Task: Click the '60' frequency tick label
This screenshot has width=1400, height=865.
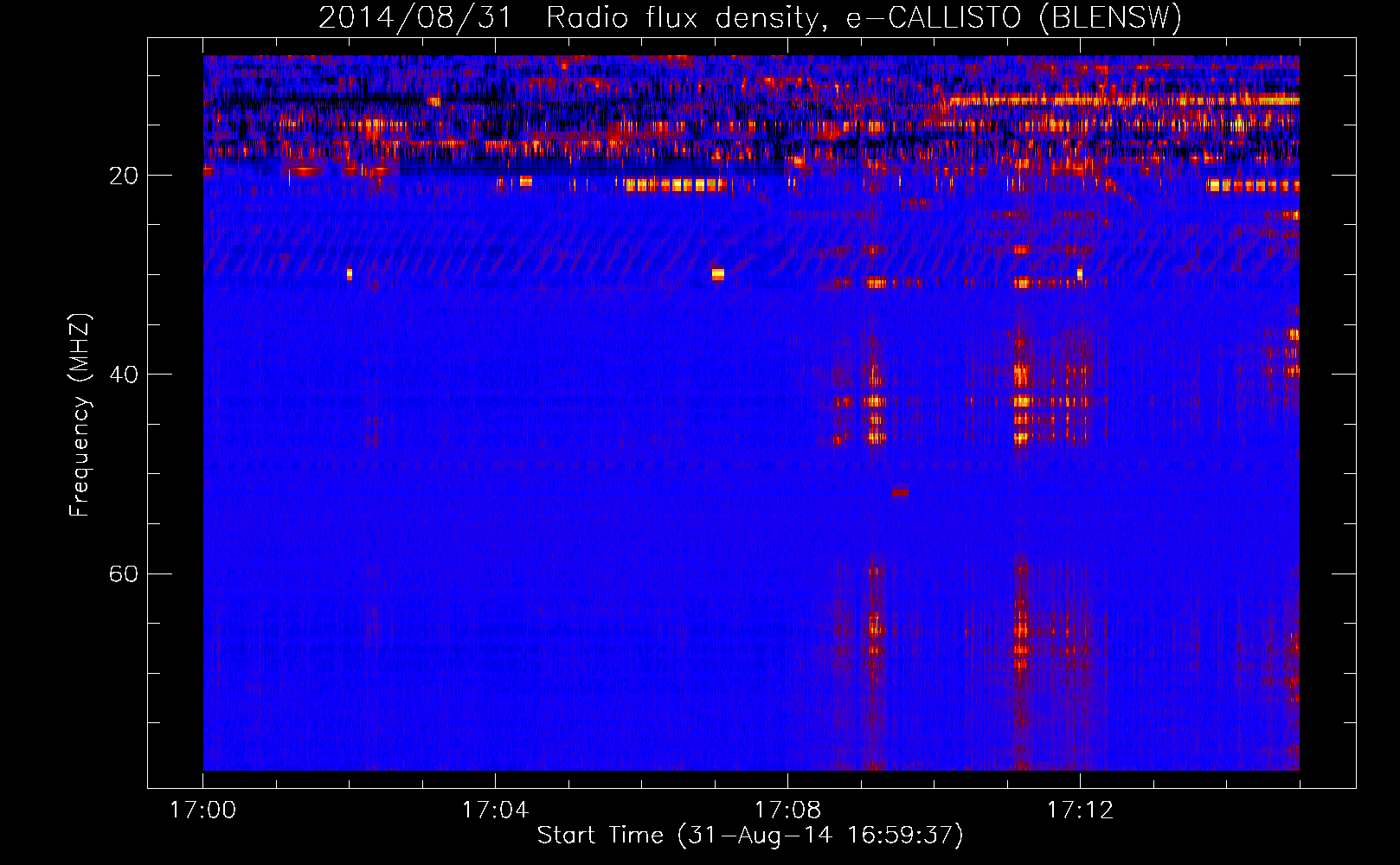Action: pyautogui.click(x=124, y=573)
